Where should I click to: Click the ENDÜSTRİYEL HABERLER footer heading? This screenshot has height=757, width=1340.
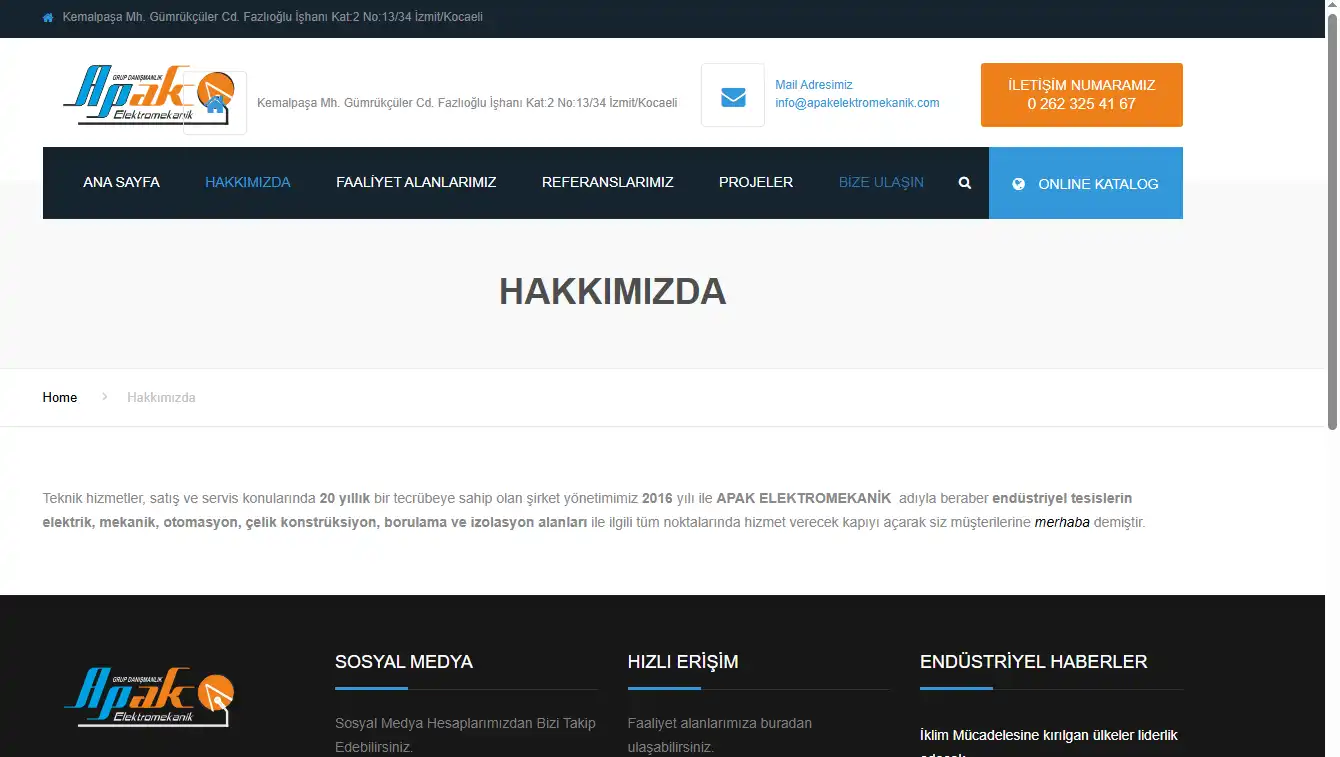[1033, 662]
